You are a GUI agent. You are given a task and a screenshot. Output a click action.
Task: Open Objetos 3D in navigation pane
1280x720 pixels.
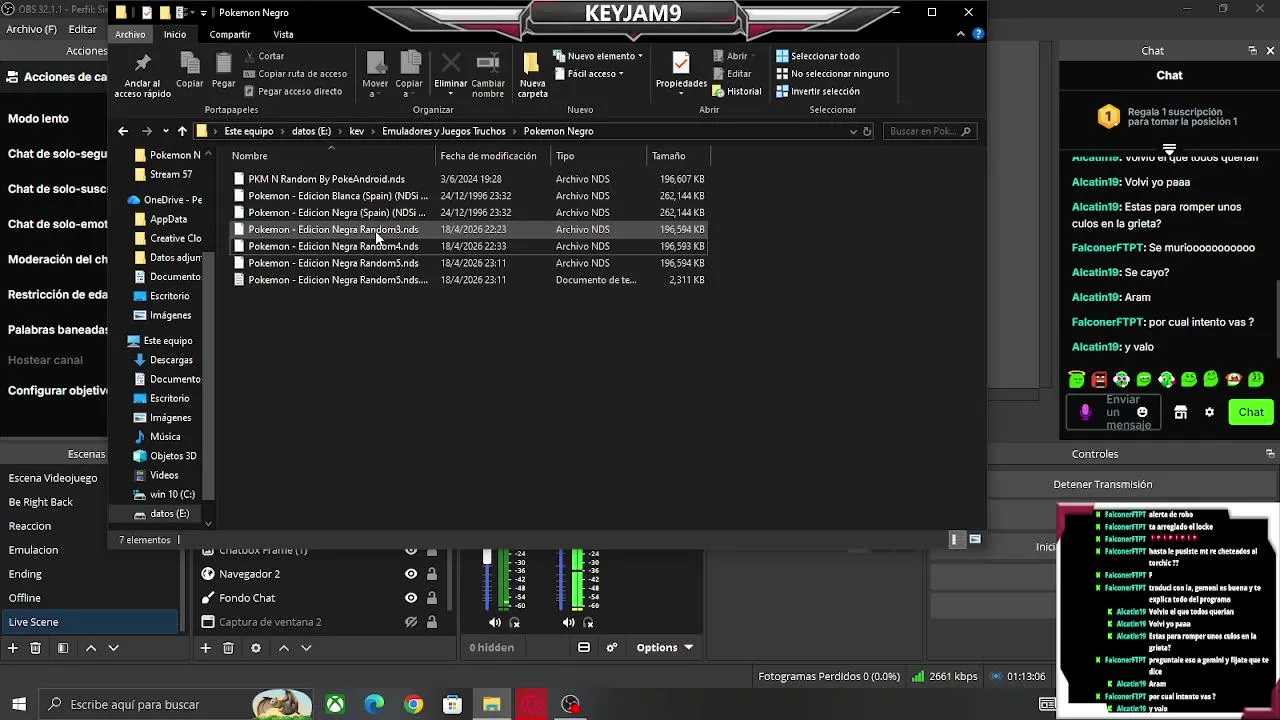pos(165,456)
